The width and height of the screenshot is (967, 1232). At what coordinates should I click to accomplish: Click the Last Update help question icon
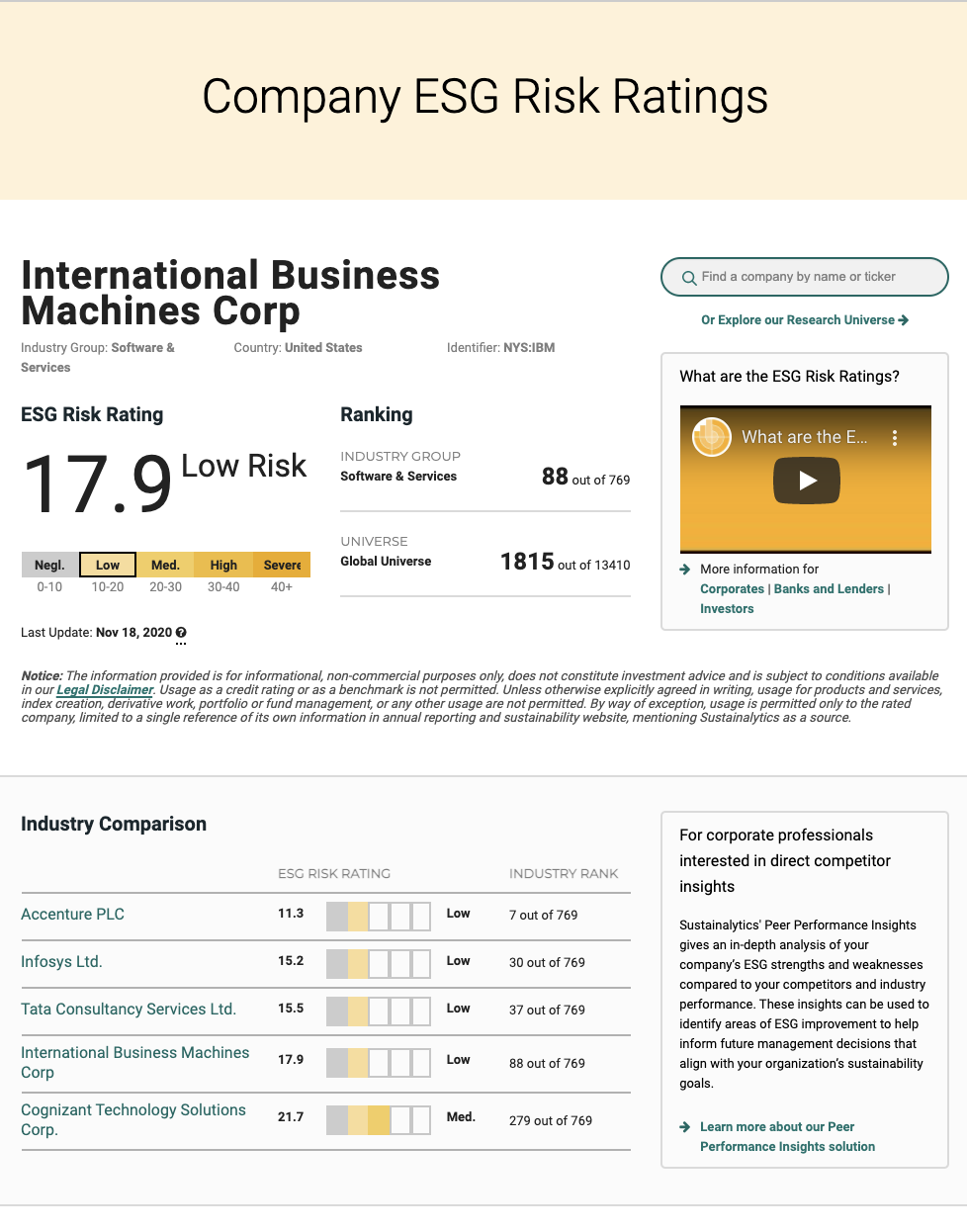[x=181, y=633]
